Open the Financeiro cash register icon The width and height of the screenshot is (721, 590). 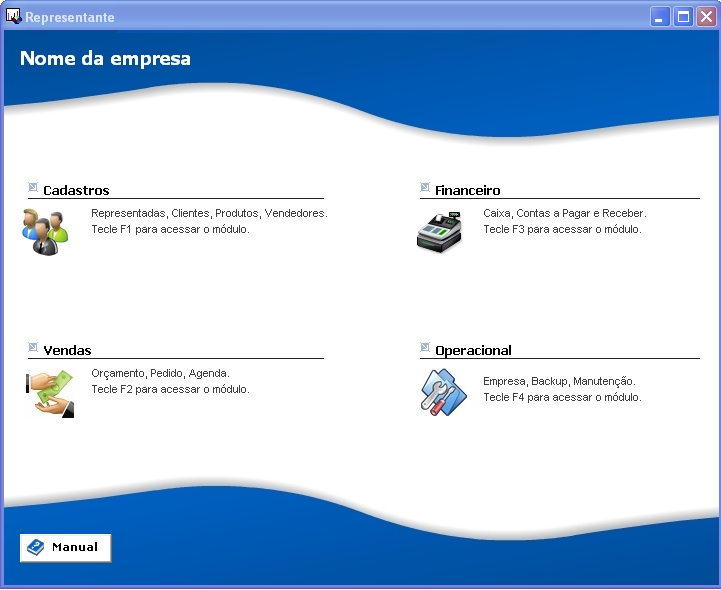(x=439, y=231)
